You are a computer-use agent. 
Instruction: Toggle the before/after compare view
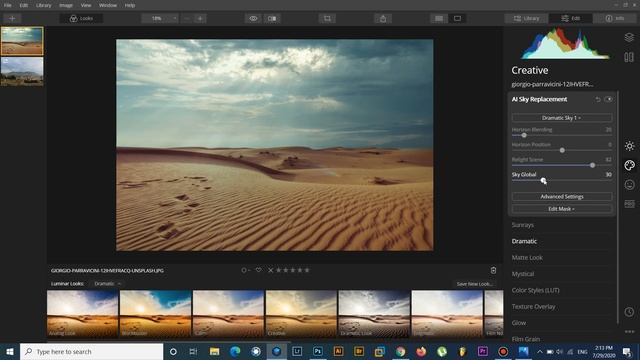pos(272,18)
